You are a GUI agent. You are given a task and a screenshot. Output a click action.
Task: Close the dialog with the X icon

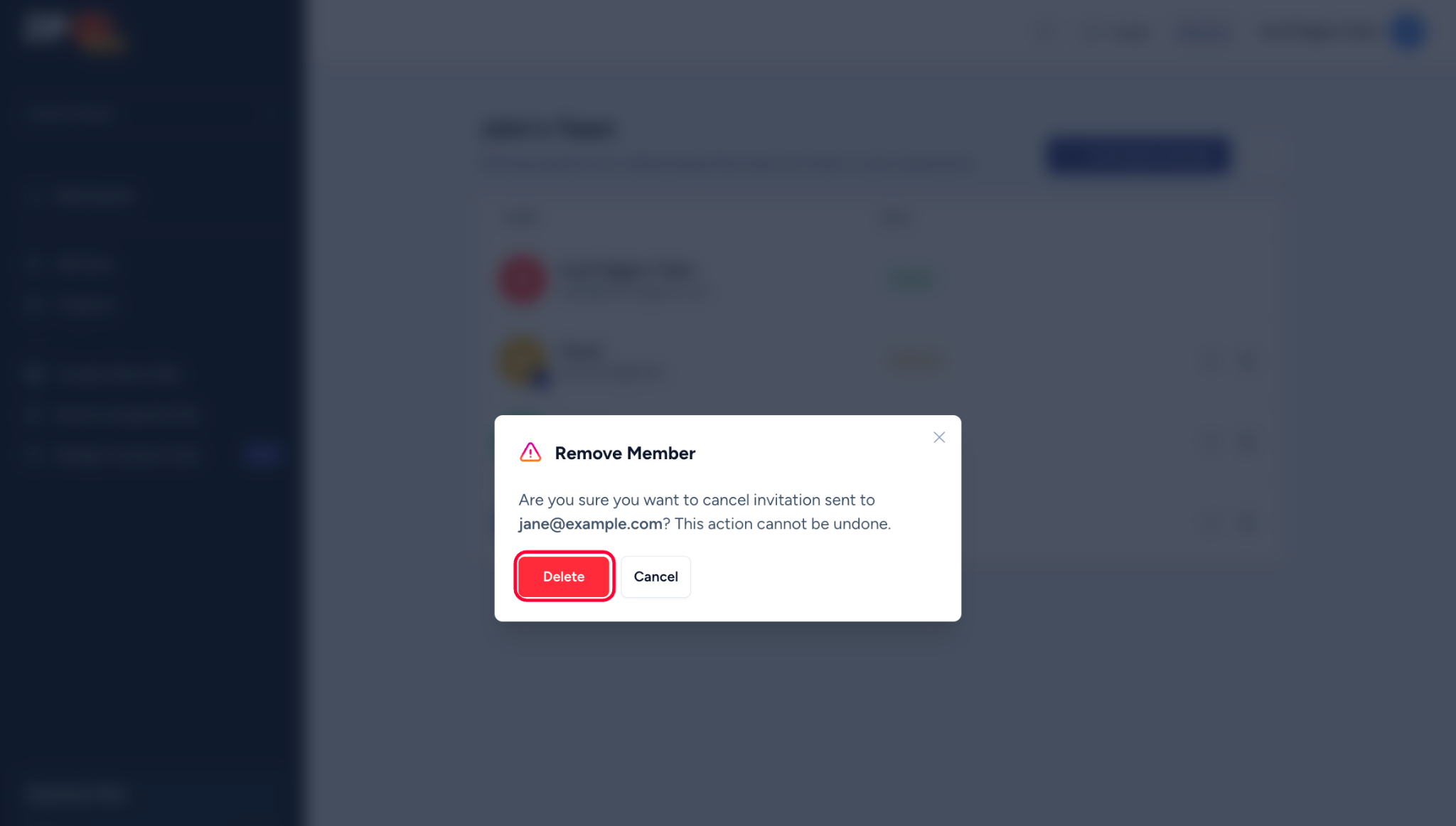(x=939, y=437)
